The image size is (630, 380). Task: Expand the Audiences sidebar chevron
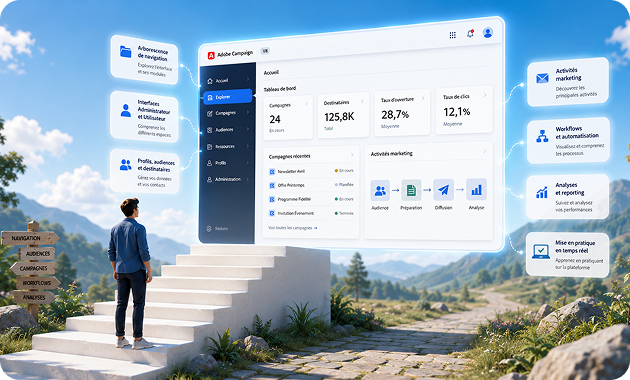point(248,129)
